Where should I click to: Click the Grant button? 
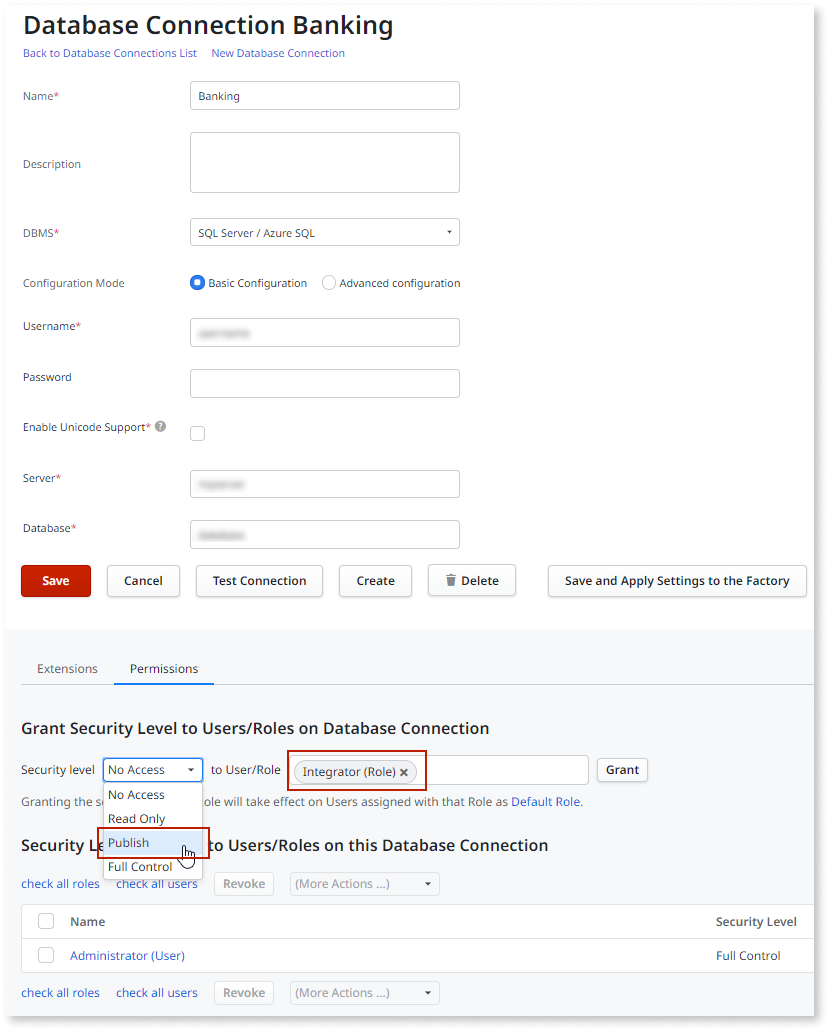[x=622, y=770]
